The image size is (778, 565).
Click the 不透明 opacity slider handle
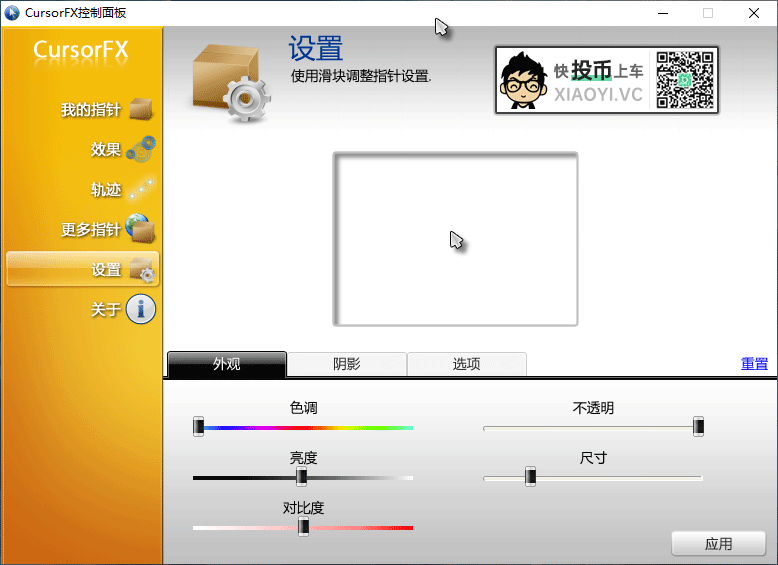click(698, 427)
